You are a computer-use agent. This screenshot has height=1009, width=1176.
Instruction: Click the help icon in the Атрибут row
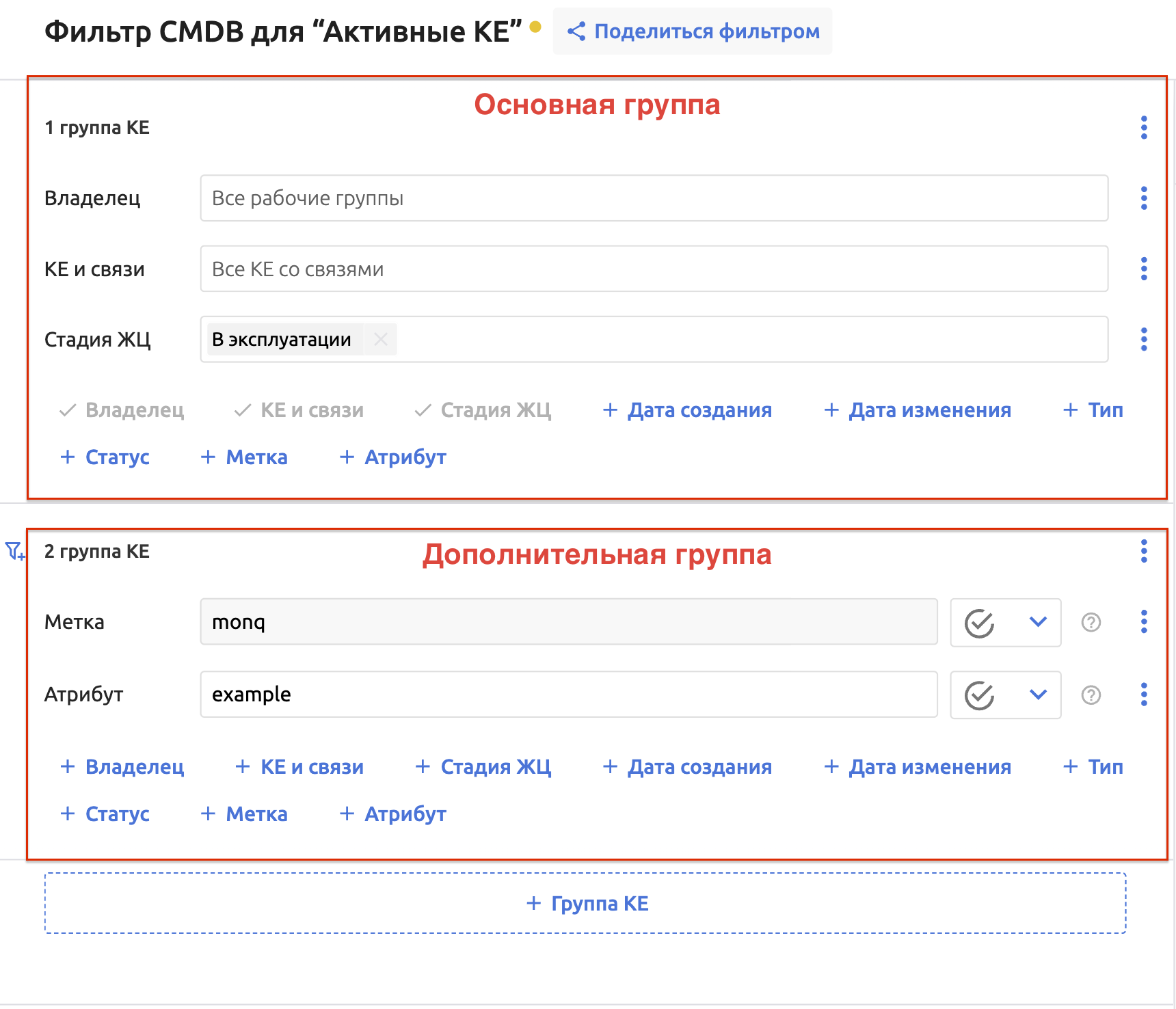(1091, 695)
